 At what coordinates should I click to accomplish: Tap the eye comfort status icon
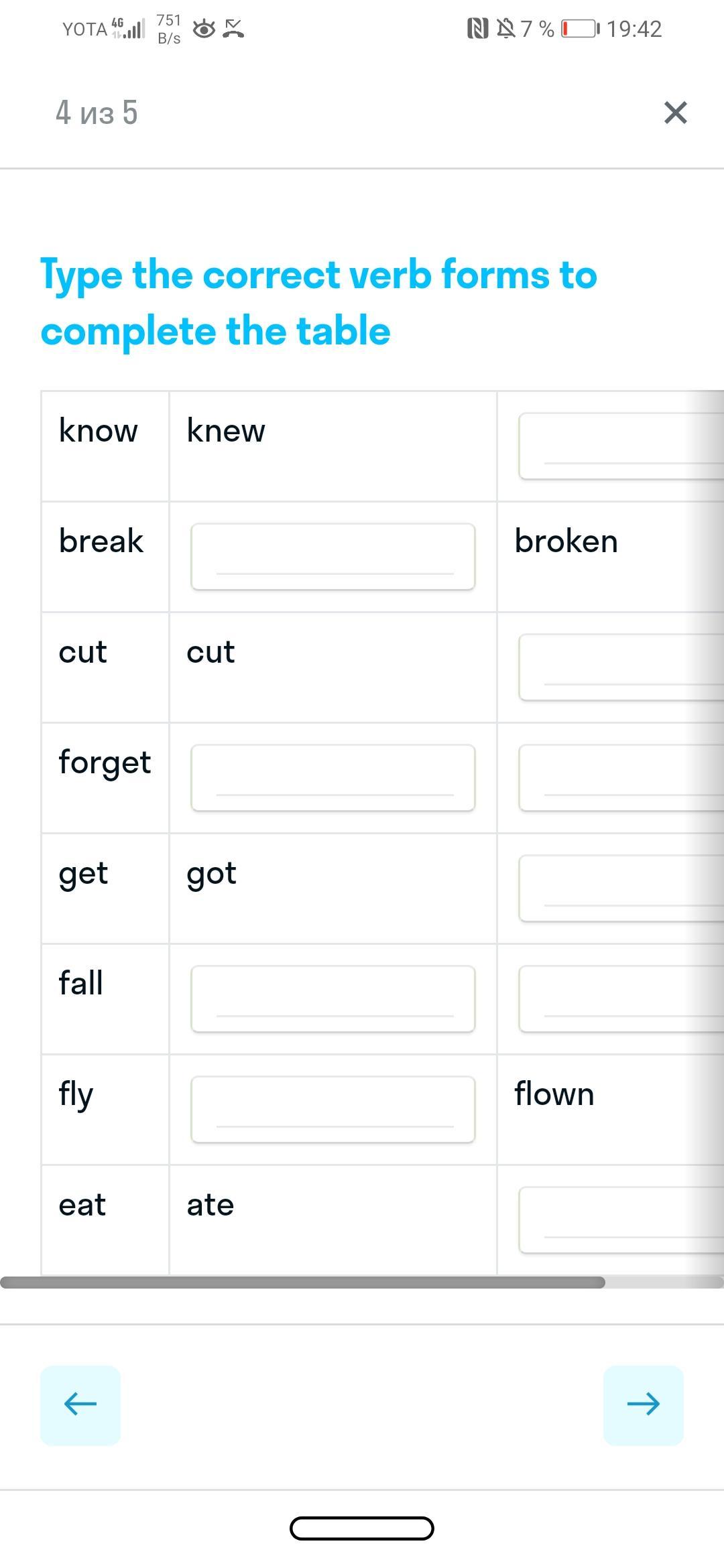click(204, 29)
